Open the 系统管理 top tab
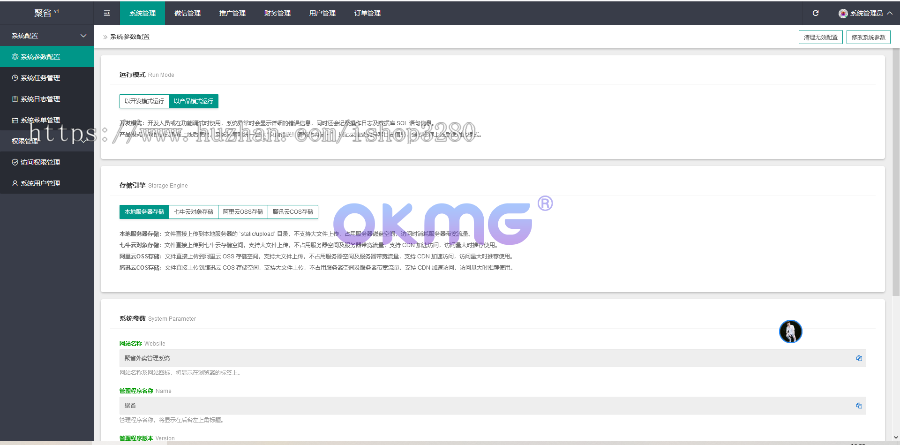The height and width of the screenshot is (445, 900). [142, 13]
